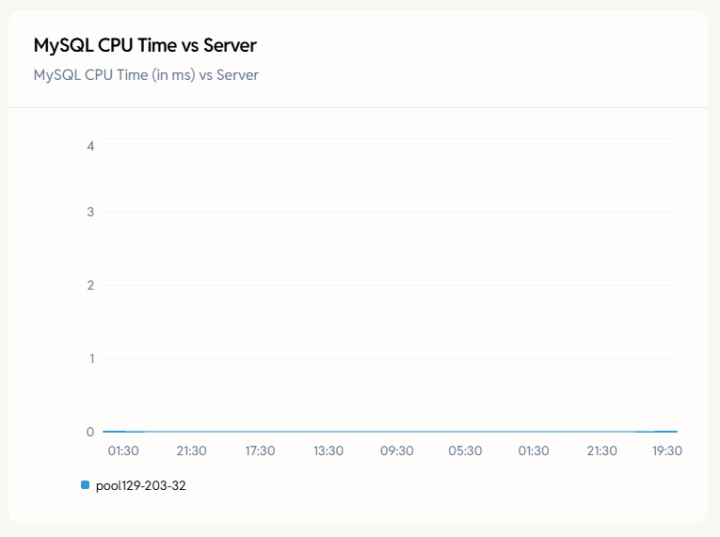The height and width of the screenshot is (537, 720).
Task: Select the 19:30 x-axis time label
Action: pos(667,451)
